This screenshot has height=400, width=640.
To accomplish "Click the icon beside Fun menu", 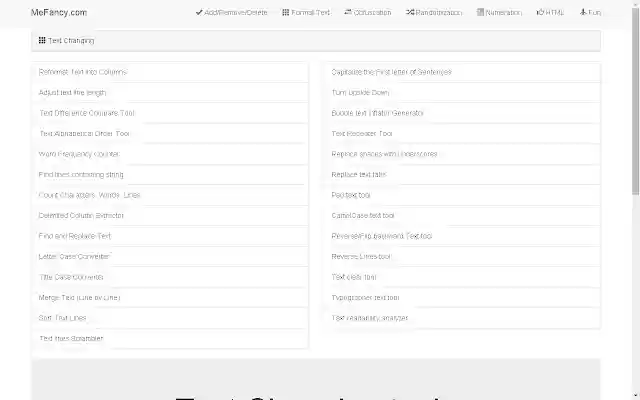I will (583, 12).
